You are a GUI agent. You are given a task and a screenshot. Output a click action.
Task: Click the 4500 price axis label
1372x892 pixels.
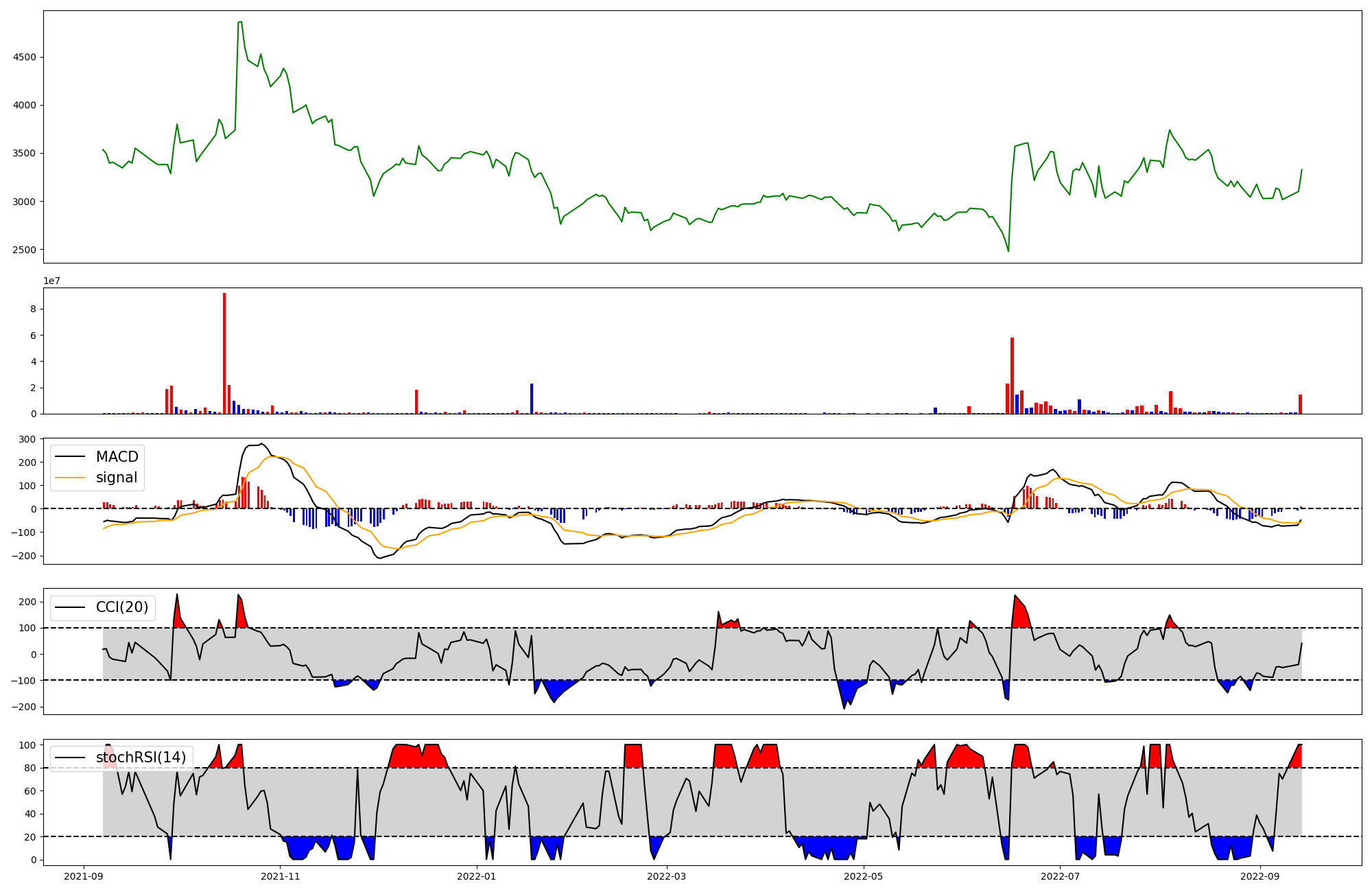24,57
